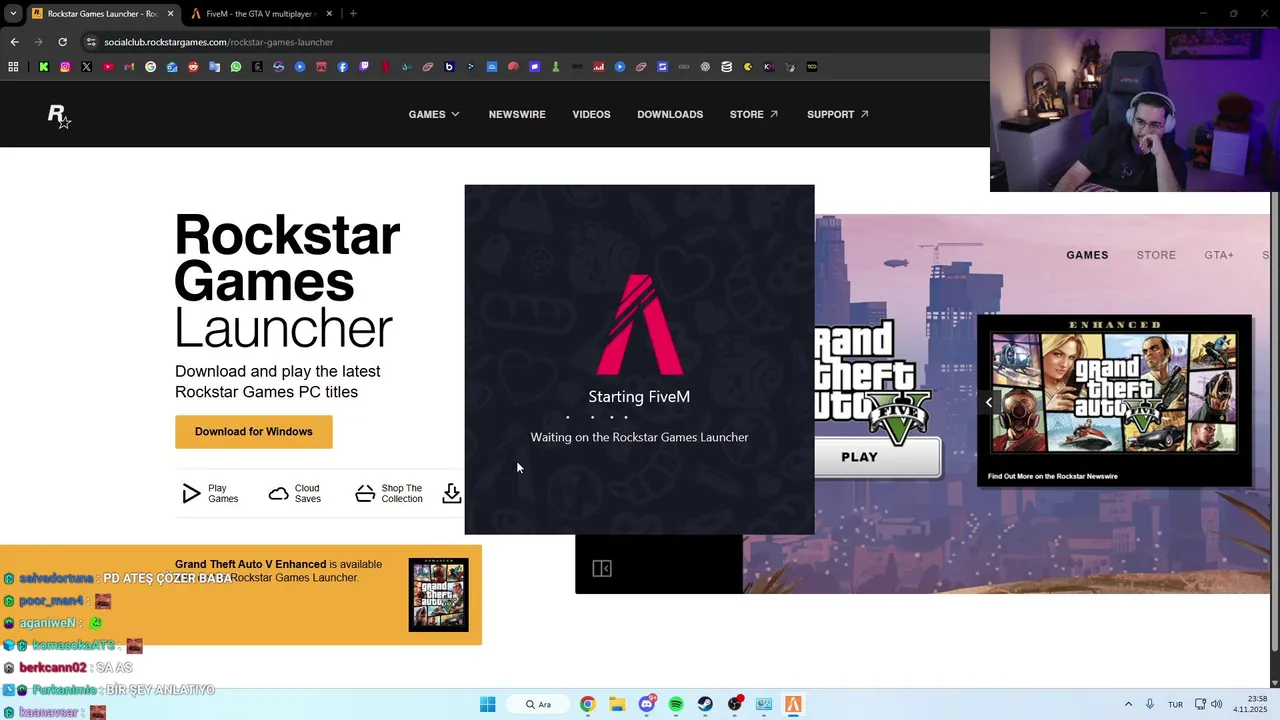1280x720 pixels.
Task: Open OBS Studio from the taskbar
Action: click(735, 704)
